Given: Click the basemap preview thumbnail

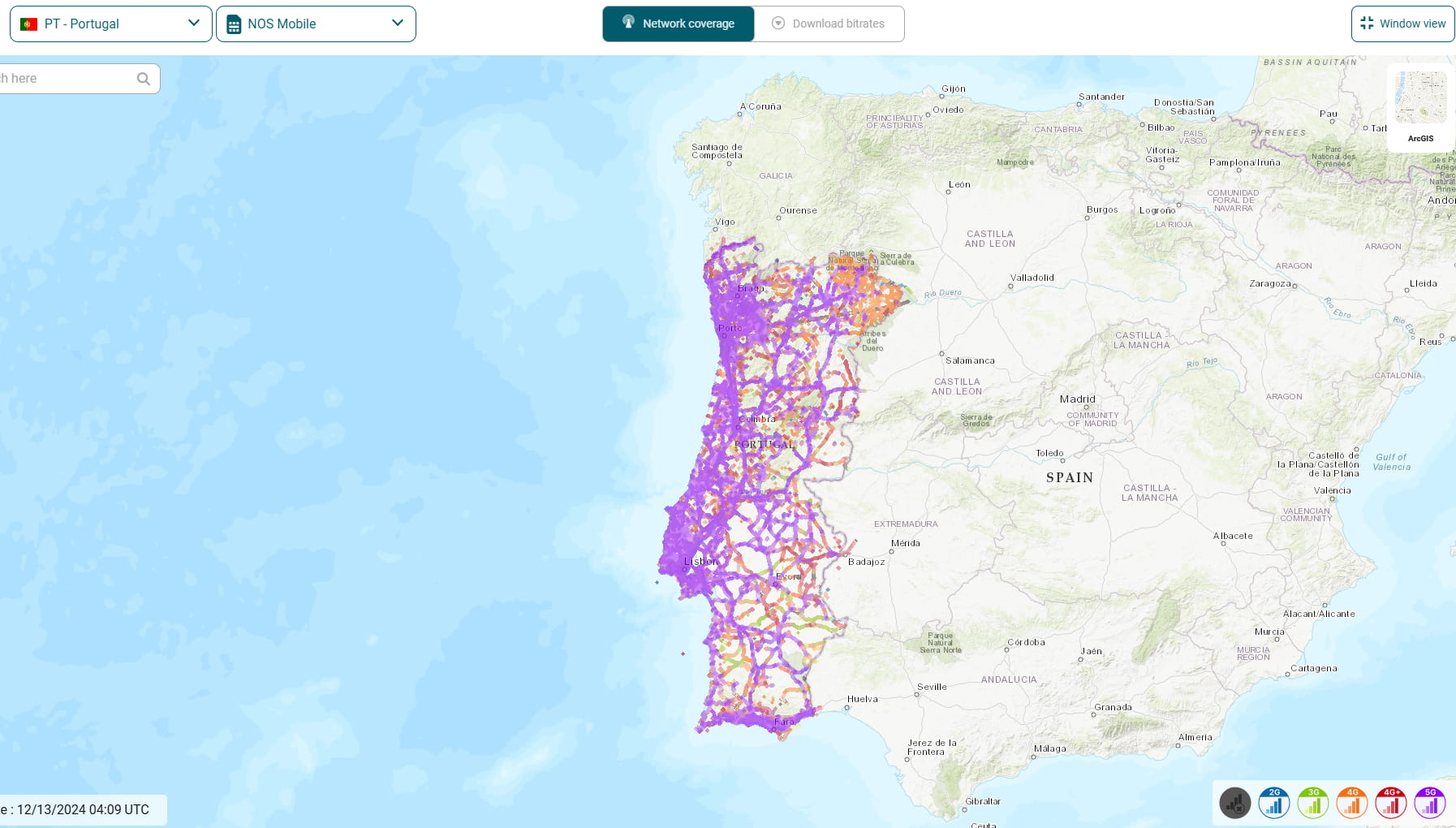Looking at the screenshot, I should coord(1419,97).
